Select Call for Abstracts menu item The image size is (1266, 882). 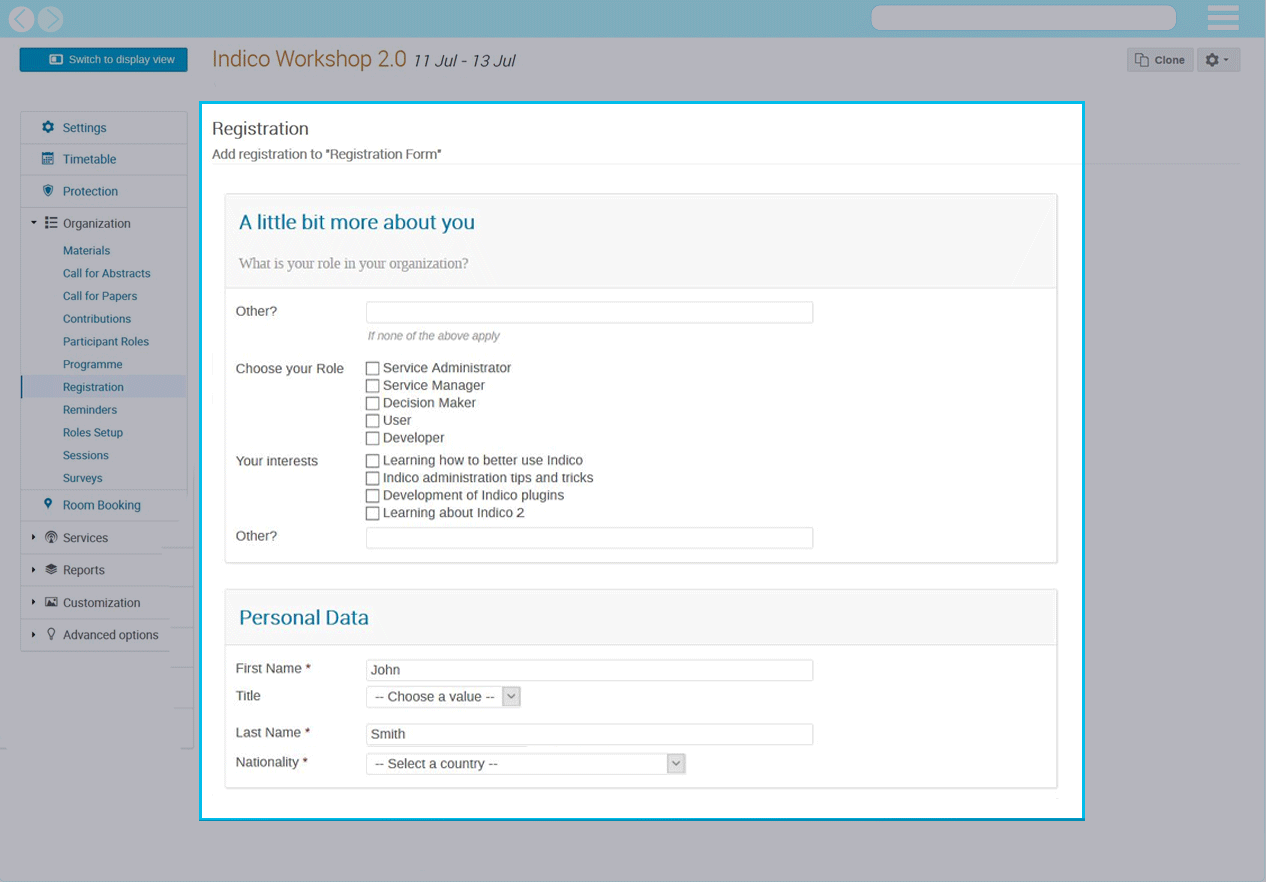[x=106, y=273]
